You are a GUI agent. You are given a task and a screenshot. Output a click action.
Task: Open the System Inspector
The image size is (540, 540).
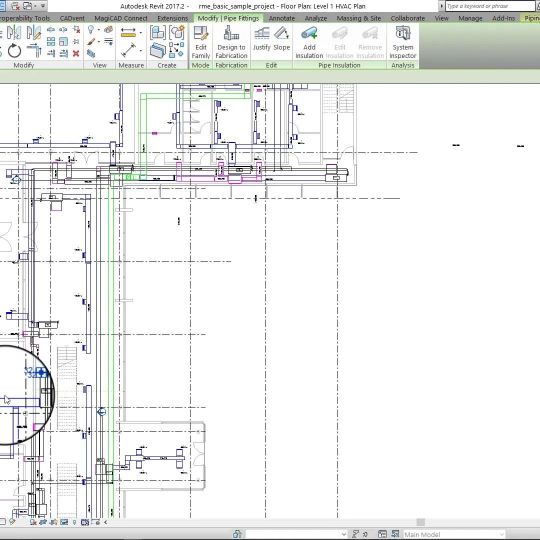(403, 42)
